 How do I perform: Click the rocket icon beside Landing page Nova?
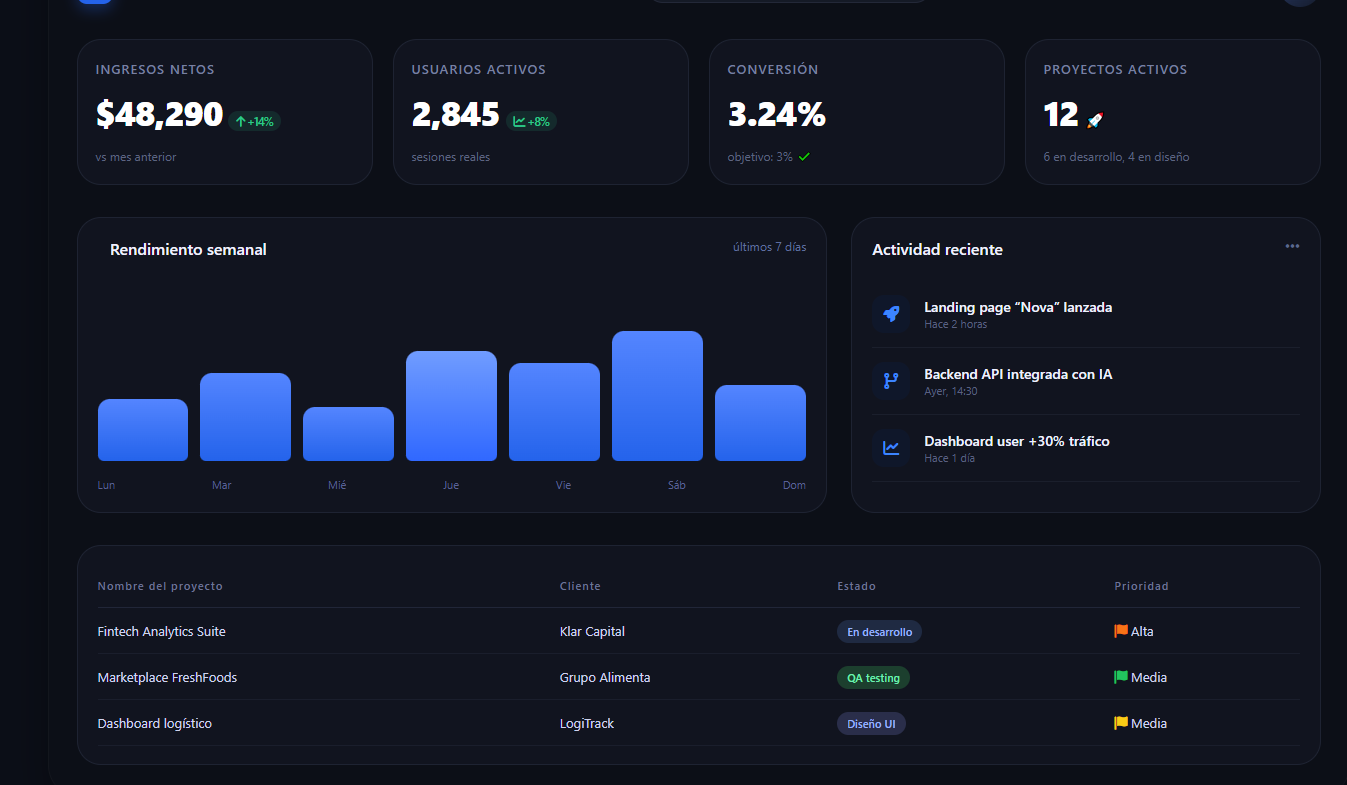point(890,314)
